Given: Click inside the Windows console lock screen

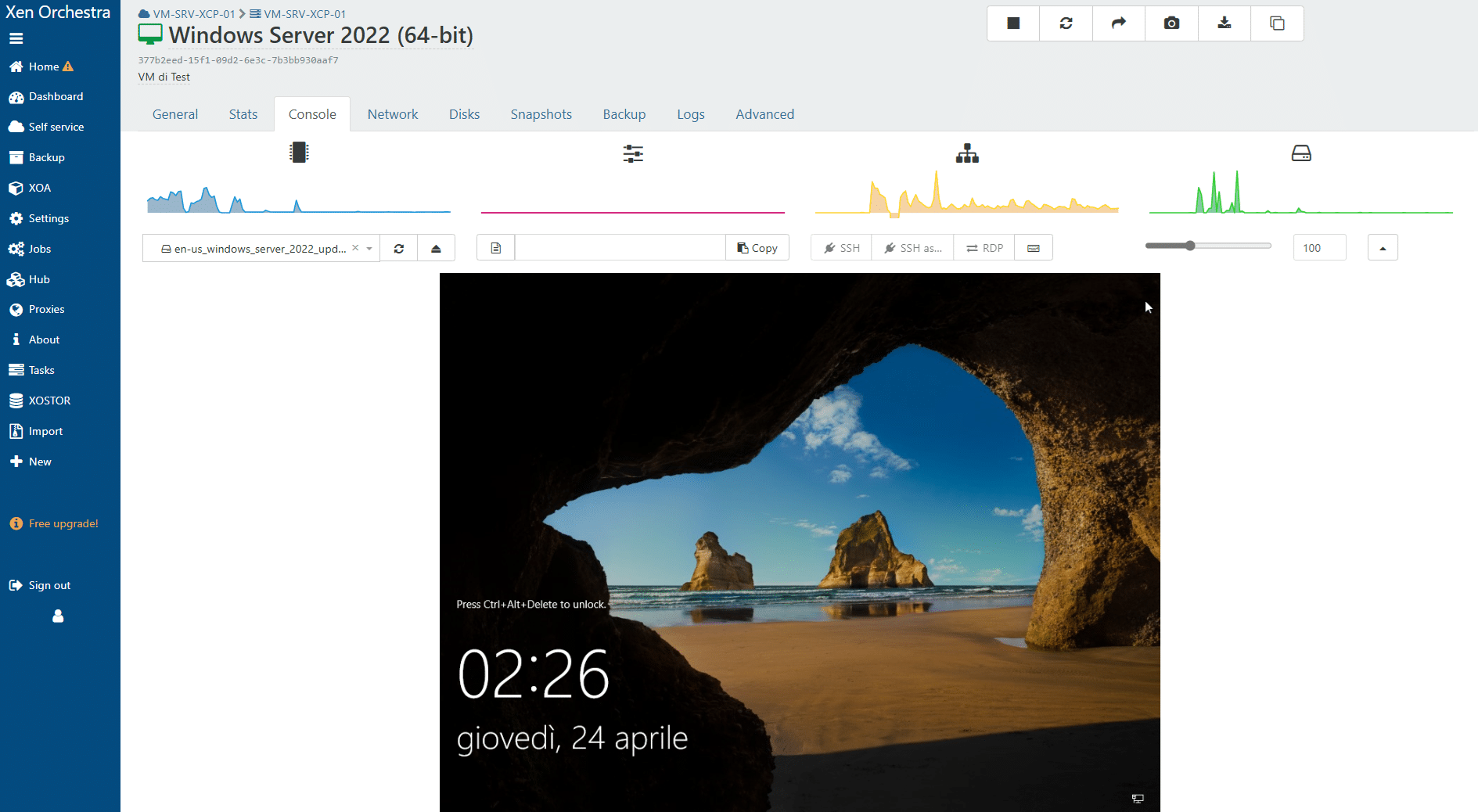Looking at the screenshot, I should click(800, 542).
